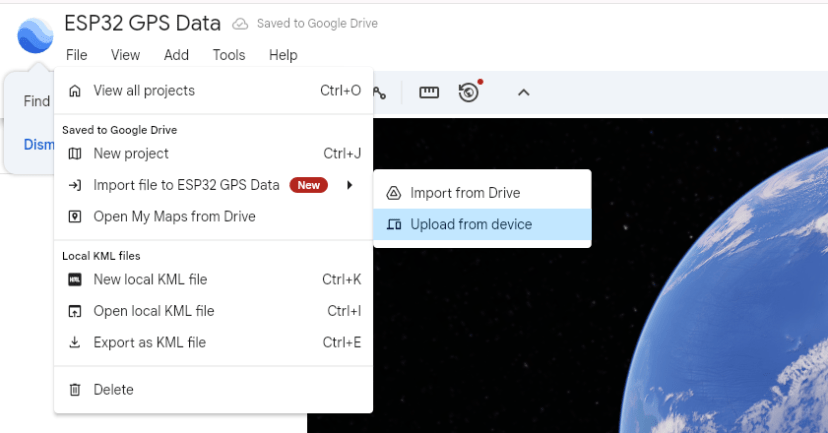Expand the Import file submenu arrow

[x=349, y=185]
